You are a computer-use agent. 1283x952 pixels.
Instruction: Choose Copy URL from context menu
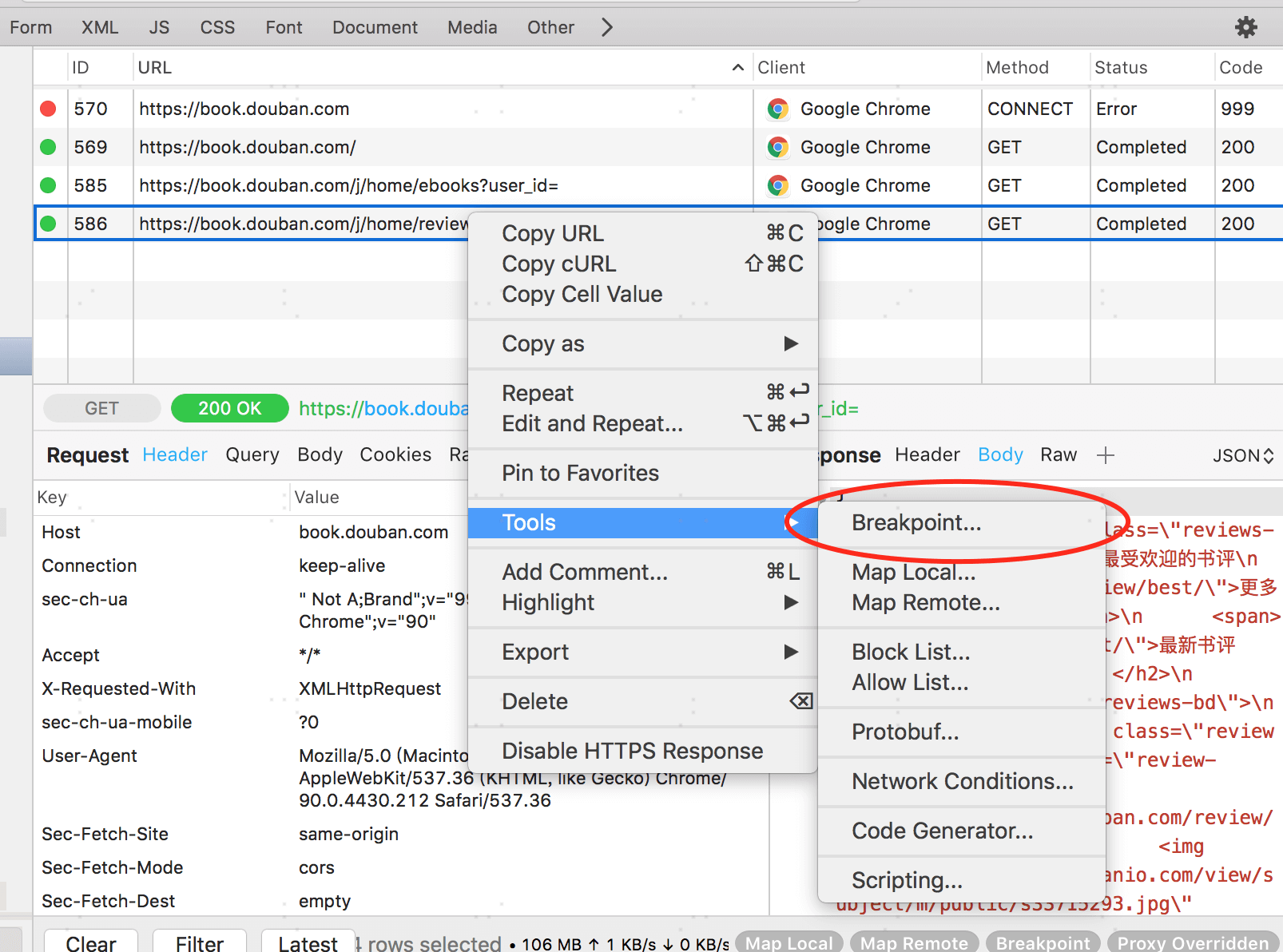click(642, 233)
